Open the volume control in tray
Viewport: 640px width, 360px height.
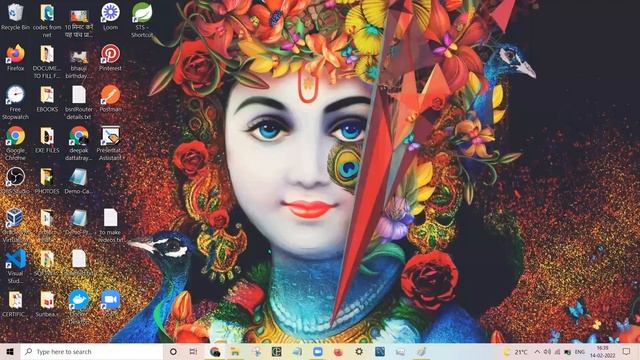click(x=547, y=351)
